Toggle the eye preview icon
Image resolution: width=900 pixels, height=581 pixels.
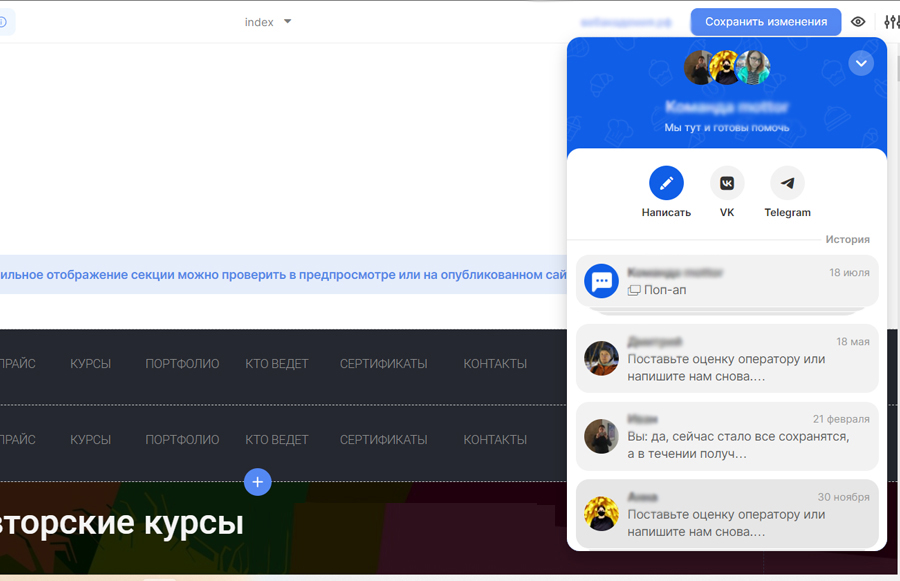click(858, 22)
